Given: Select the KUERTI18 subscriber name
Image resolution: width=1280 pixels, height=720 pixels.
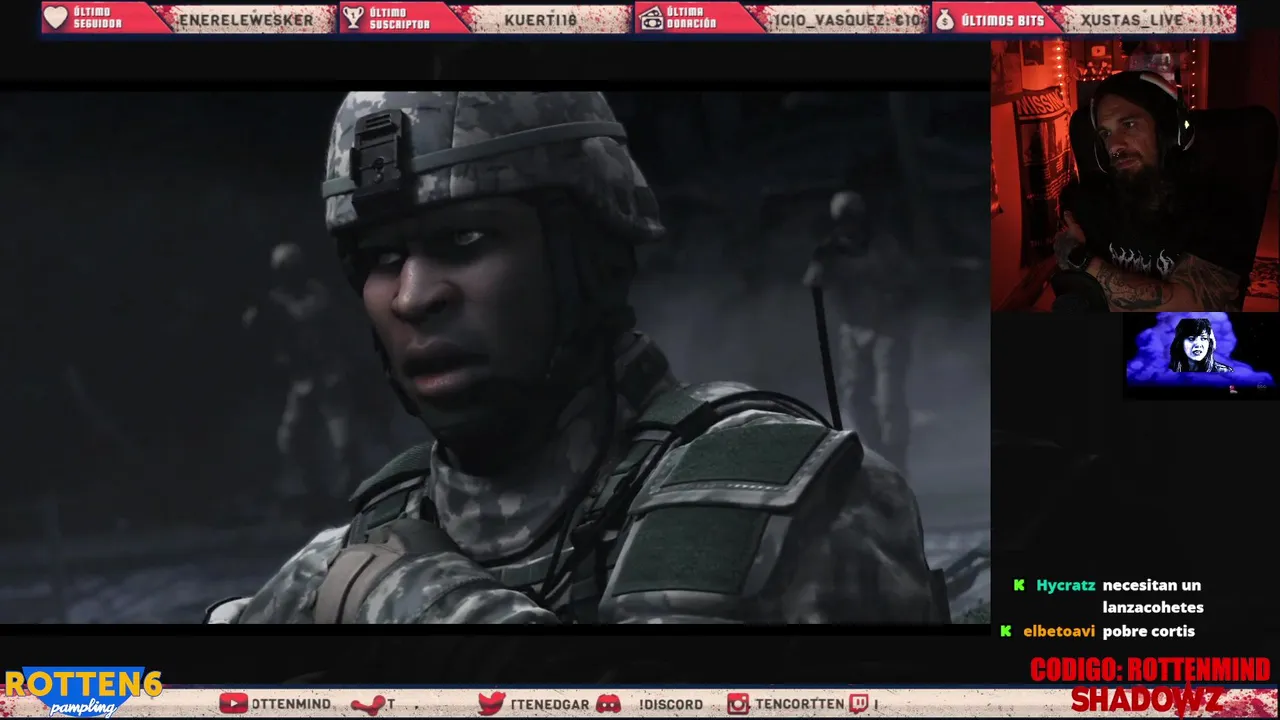Looking at the screenshot, I should point(541,19).
